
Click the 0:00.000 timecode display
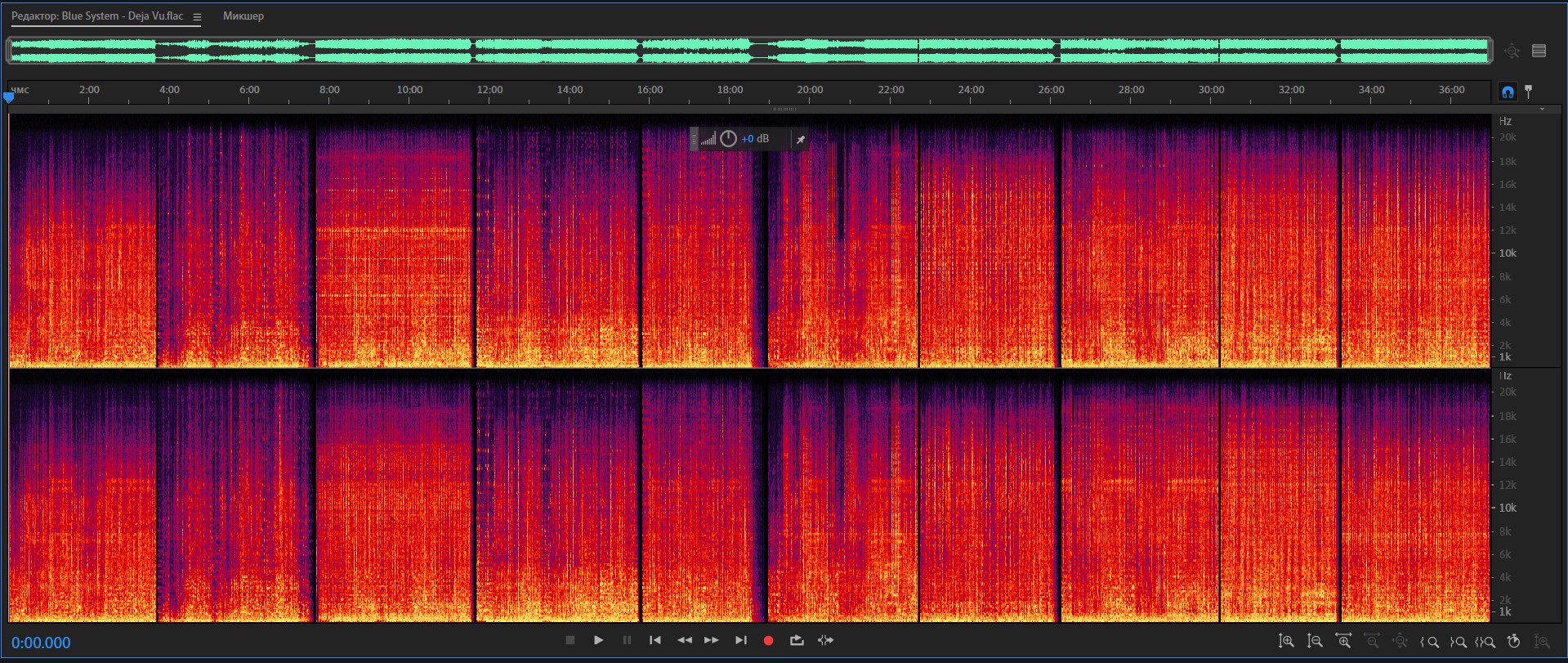(41, 643)
